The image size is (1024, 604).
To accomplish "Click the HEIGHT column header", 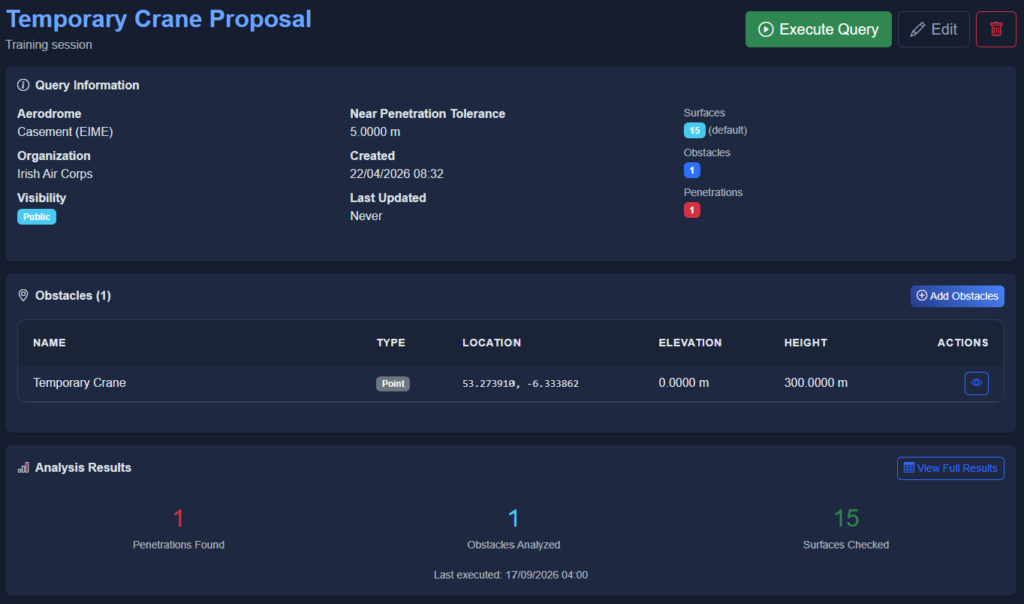I will [x=805, y=343].
